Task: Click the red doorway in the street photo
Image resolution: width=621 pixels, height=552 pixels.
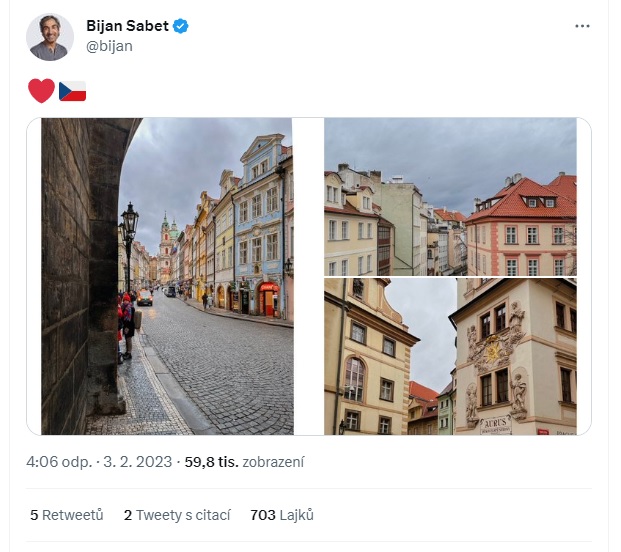Action: pyautogui.click(x=267, y=299)
